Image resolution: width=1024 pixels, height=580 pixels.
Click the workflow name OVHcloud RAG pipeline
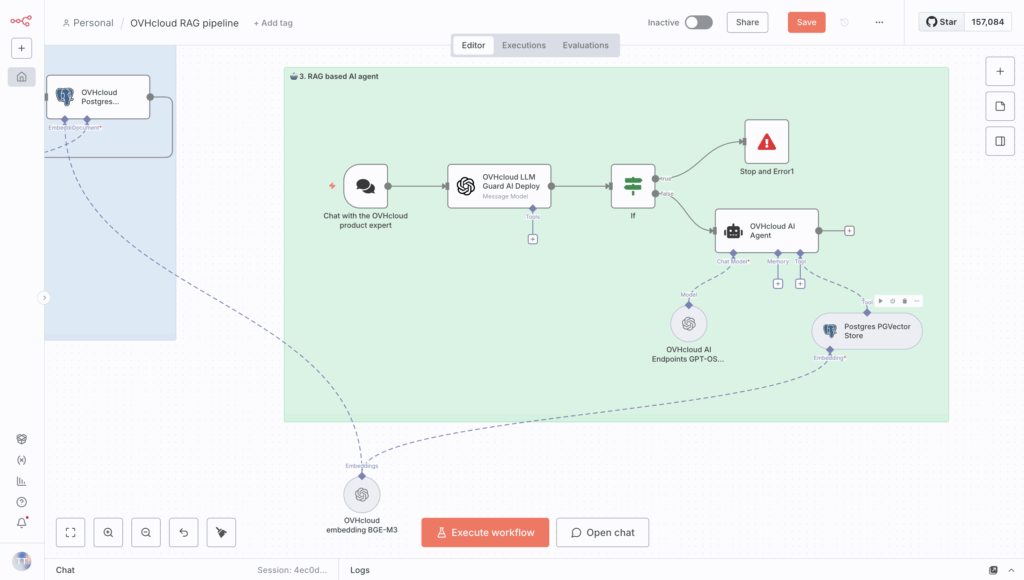[184, 23]
